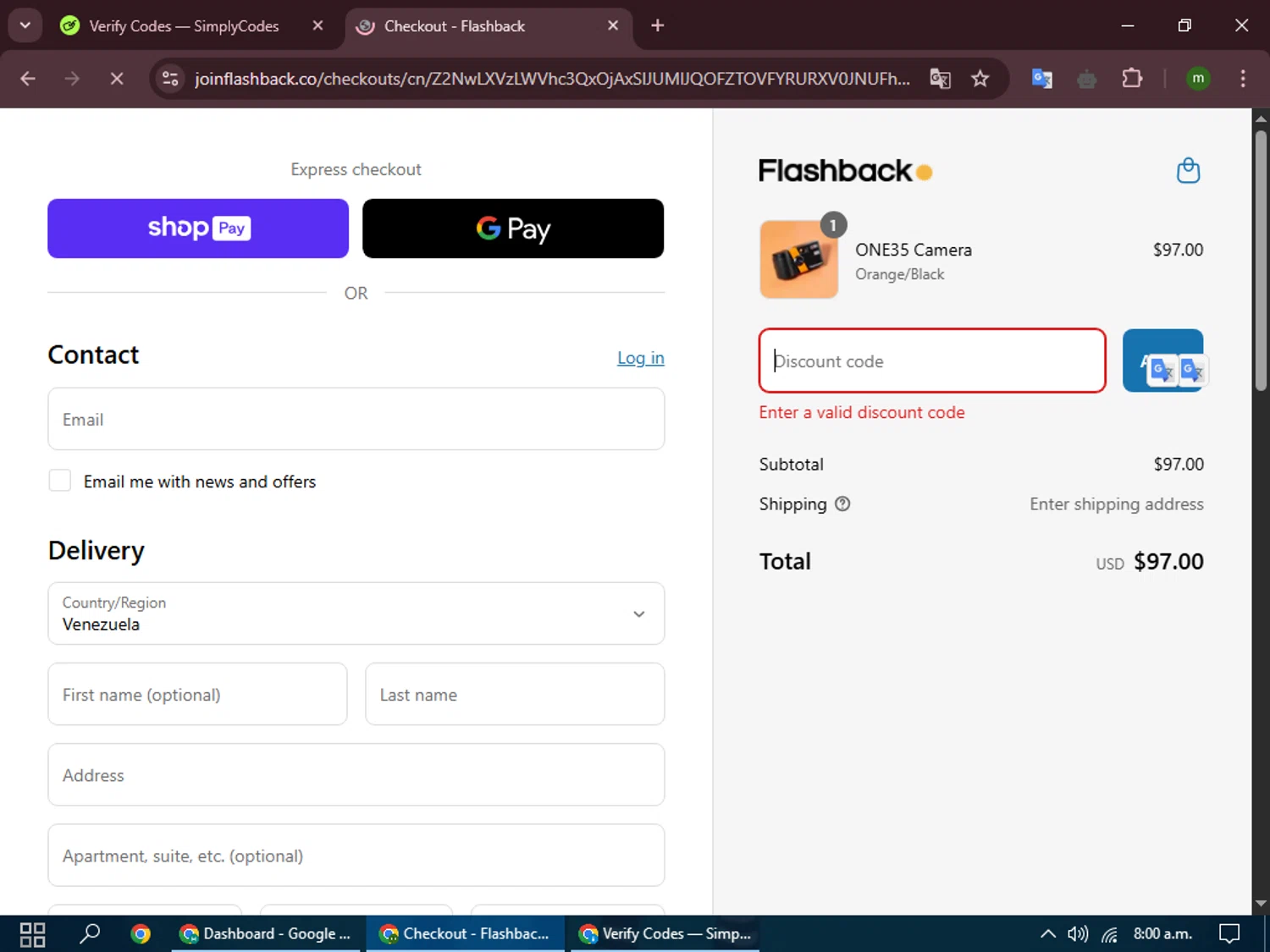
Task: Click the First name (optional) field
Action: (x=197, y=694)
